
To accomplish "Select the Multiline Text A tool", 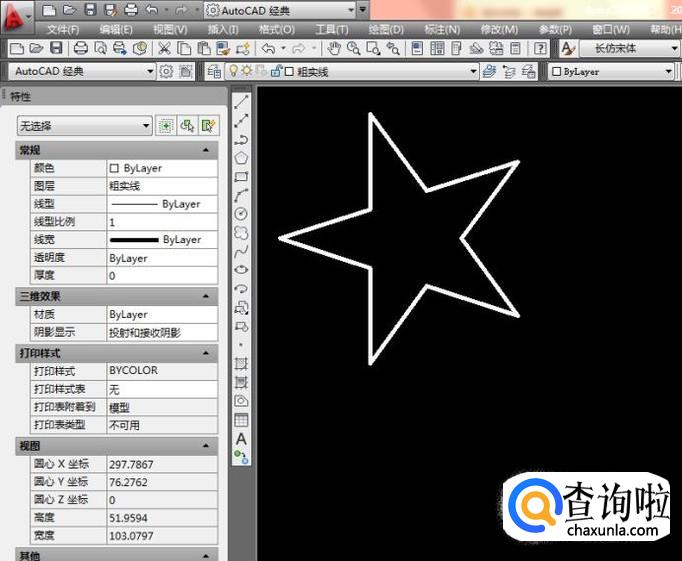I will [x=241, y=439].
